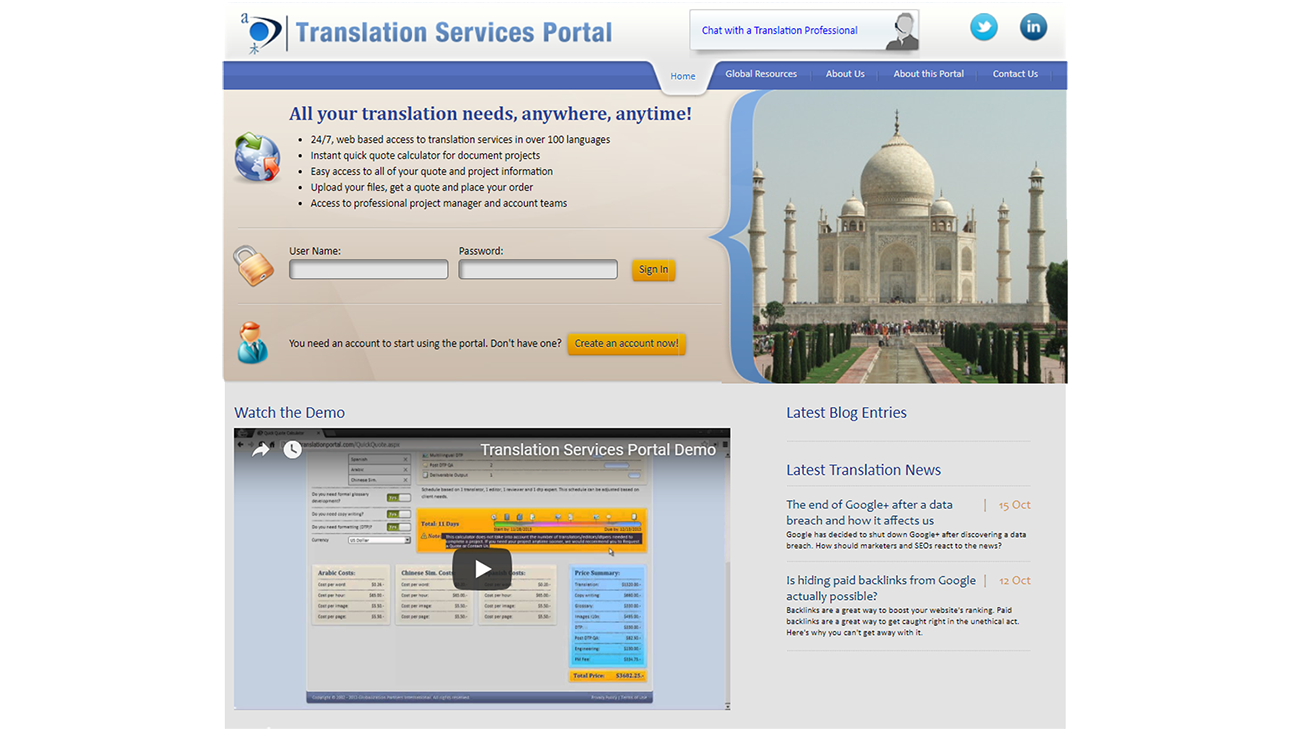Save demo video with the Watch Later clock icon
This screenshot has width=1300, height=731.
(292, 449)
